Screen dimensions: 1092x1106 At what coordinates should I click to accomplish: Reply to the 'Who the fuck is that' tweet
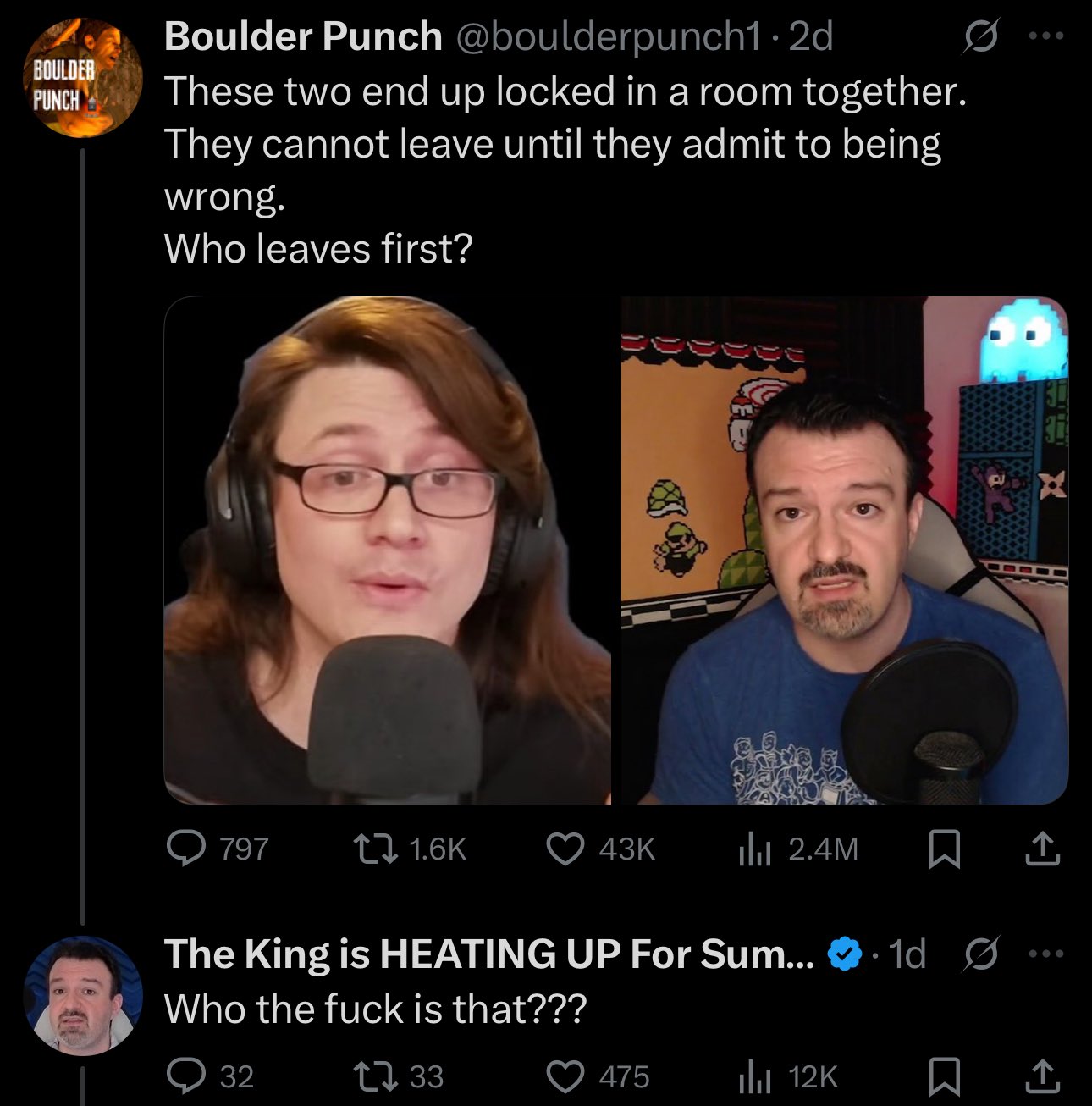coord(210,1076)
